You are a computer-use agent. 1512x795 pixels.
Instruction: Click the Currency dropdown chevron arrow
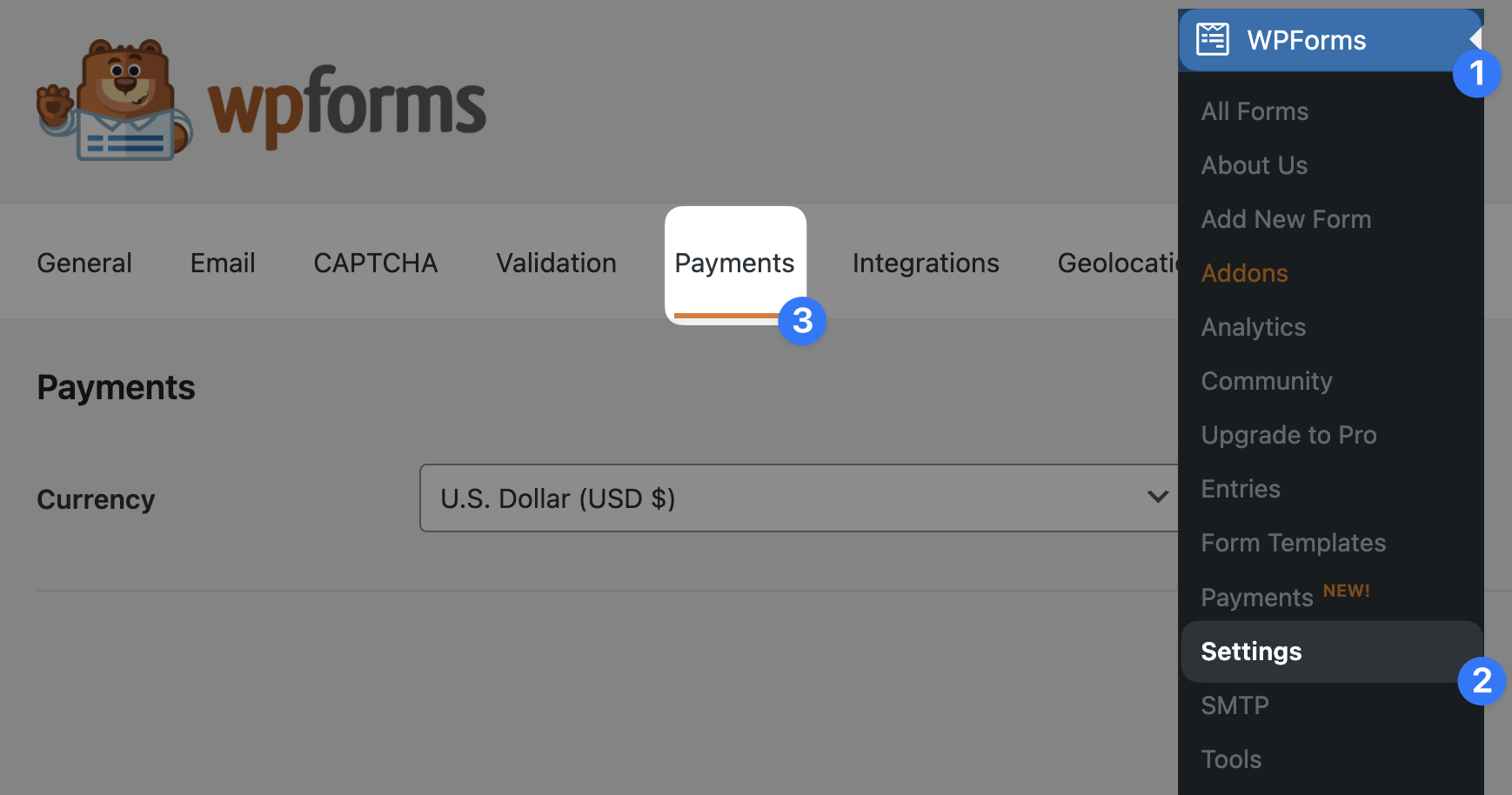(x=1157, y=498)
